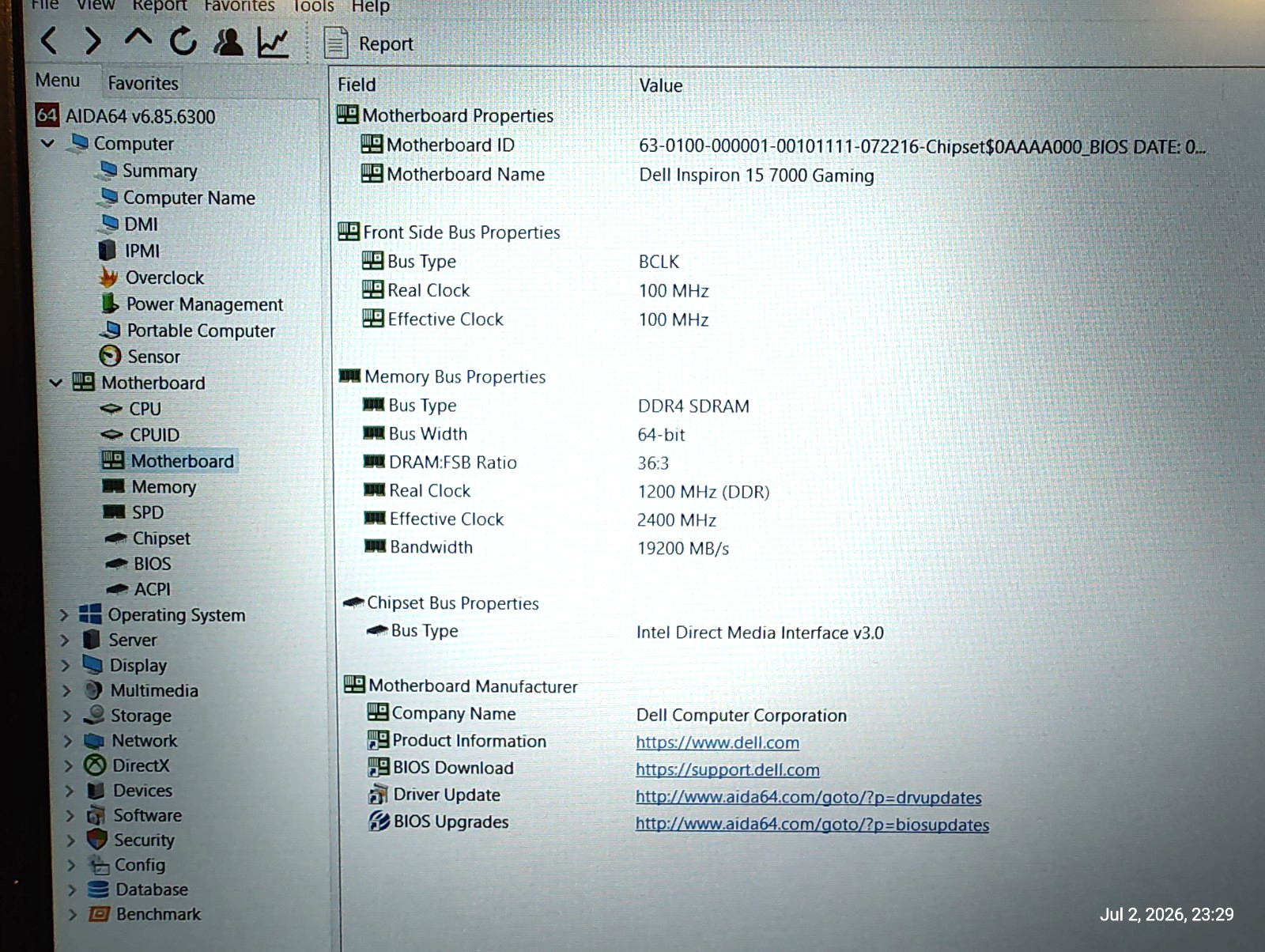
Task: Select Intel Direct Media Interface v3.0 value
Action: [760, 633]
